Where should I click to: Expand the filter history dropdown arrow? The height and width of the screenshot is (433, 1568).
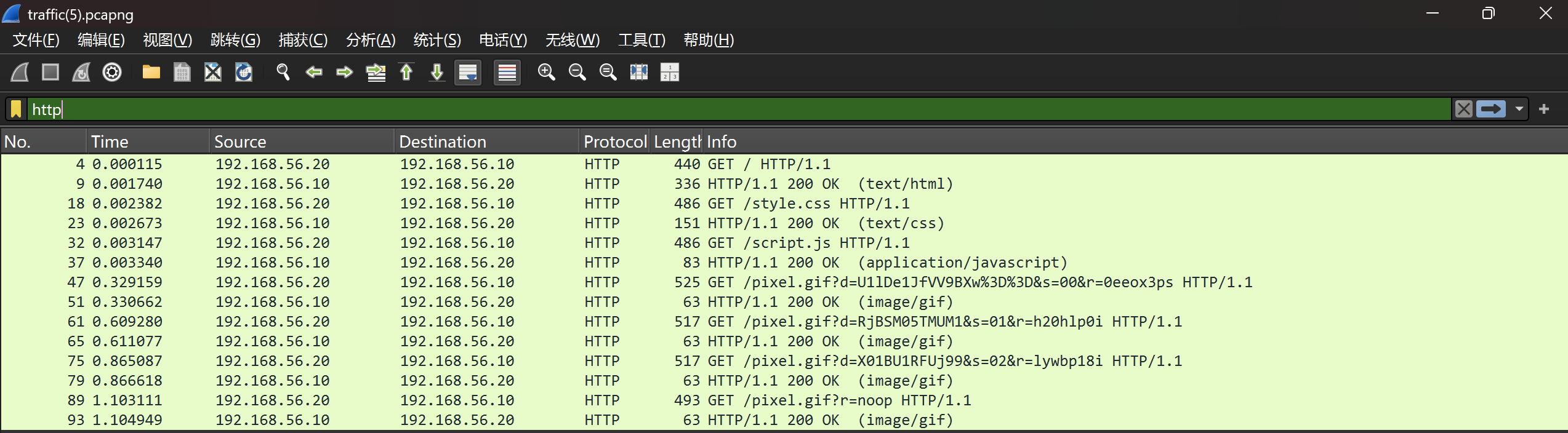(1519, 109)
